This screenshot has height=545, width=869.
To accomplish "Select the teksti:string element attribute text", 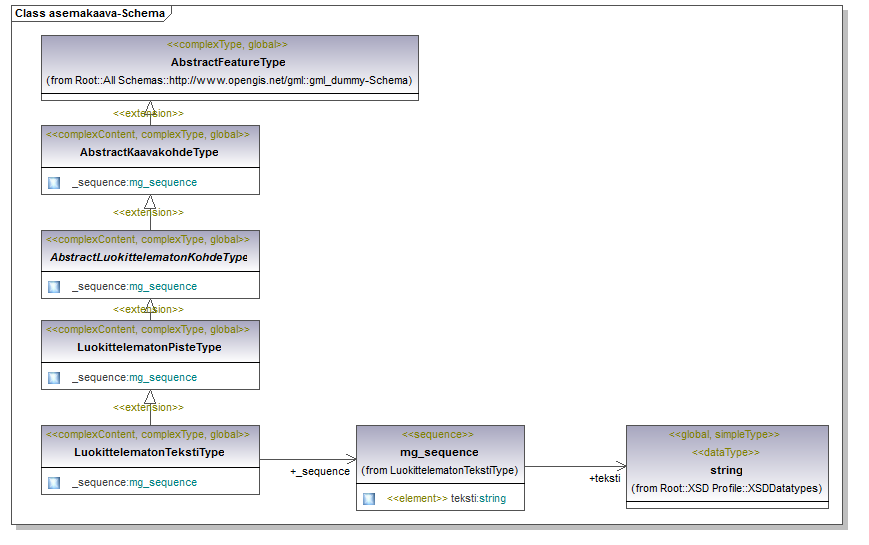I will (x=478, y=498).
